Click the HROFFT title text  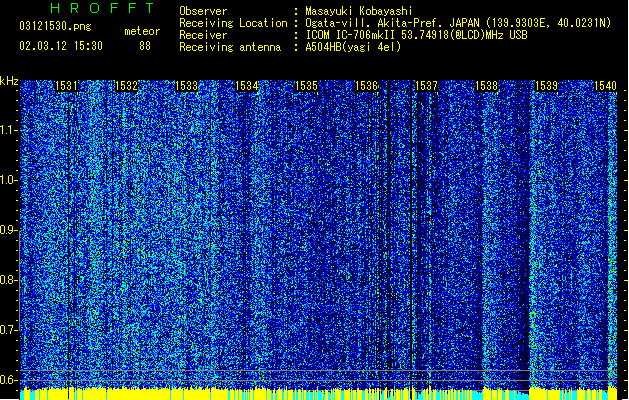103,8
